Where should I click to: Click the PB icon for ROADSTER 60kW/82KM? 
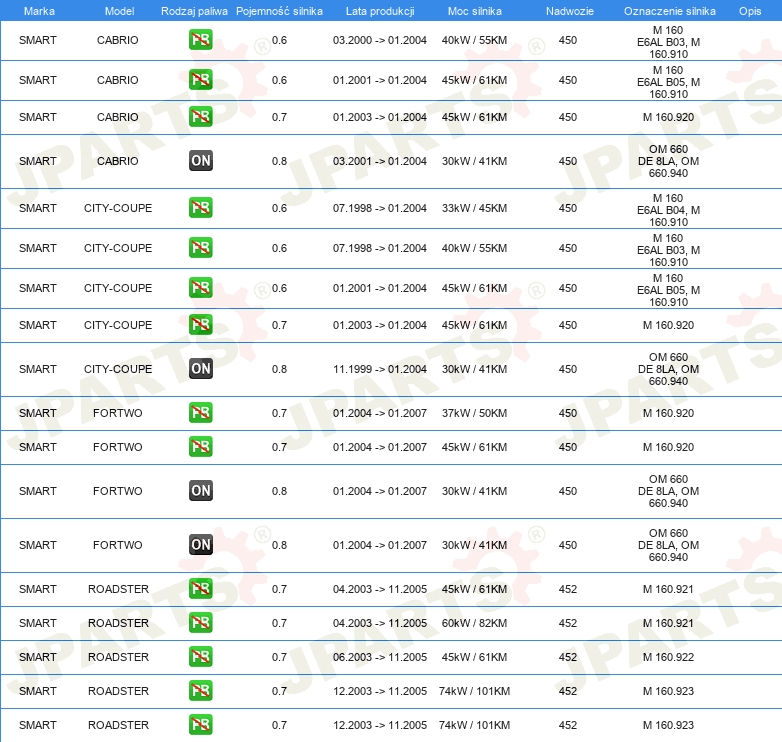(200, 623)
